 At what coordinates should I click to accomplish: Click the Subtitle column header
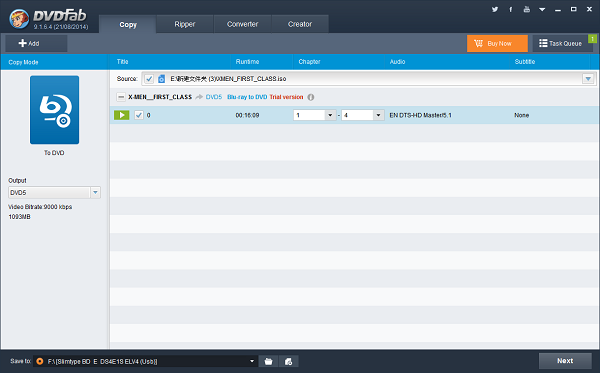click(525, 62)
